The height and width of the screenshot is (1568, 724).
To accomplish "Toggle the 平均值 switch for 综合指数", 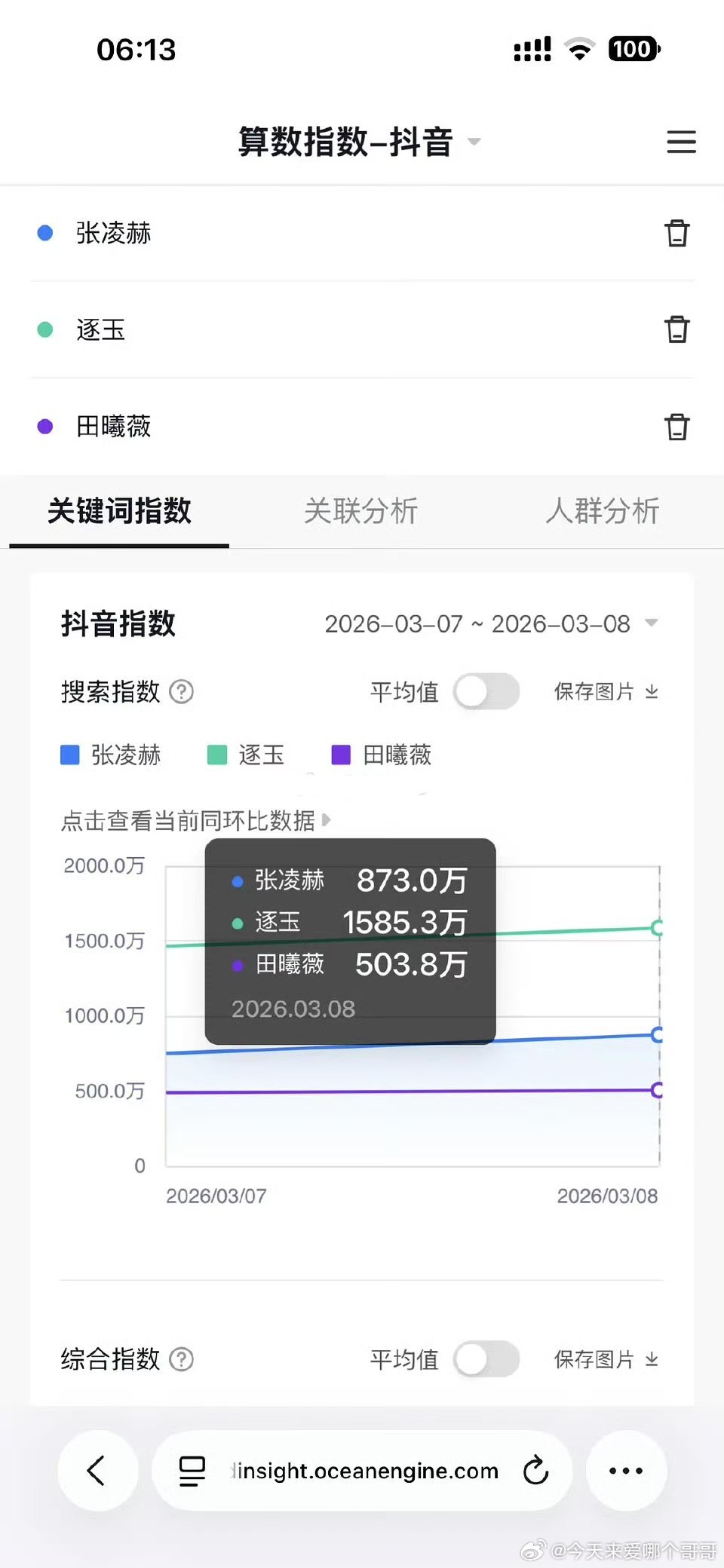I will [486, 1359].
